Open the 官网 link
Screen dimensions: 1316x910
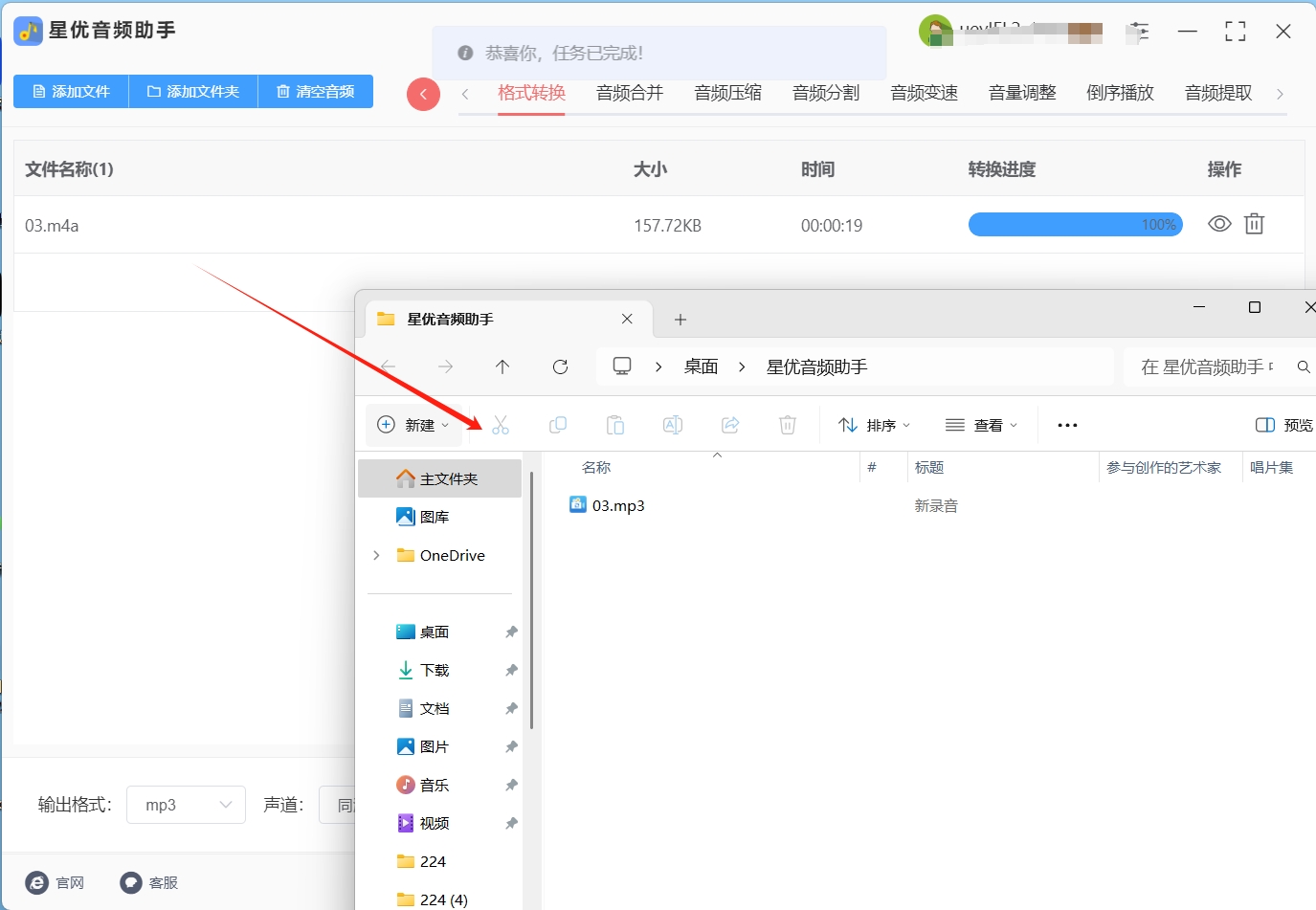(x=56, y=882)
